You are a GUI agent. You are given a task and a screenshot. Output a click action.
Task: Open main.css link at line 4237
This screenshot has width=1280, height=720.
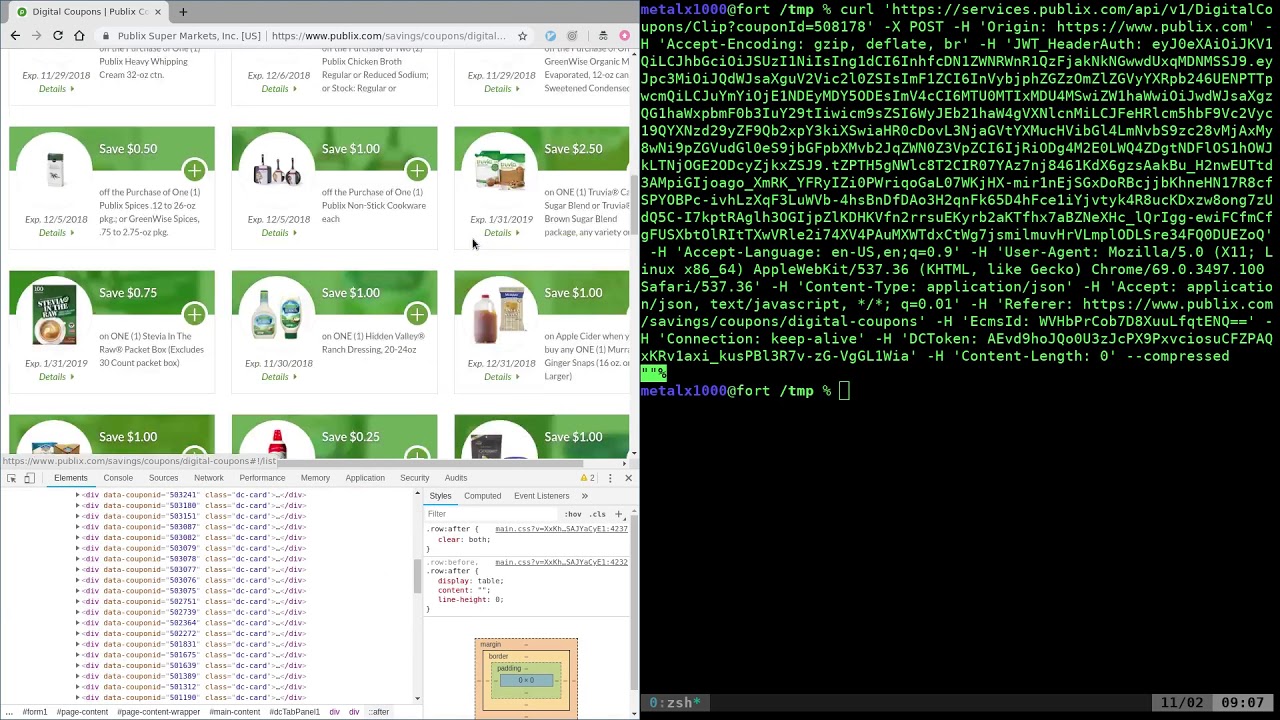[561, 529]
